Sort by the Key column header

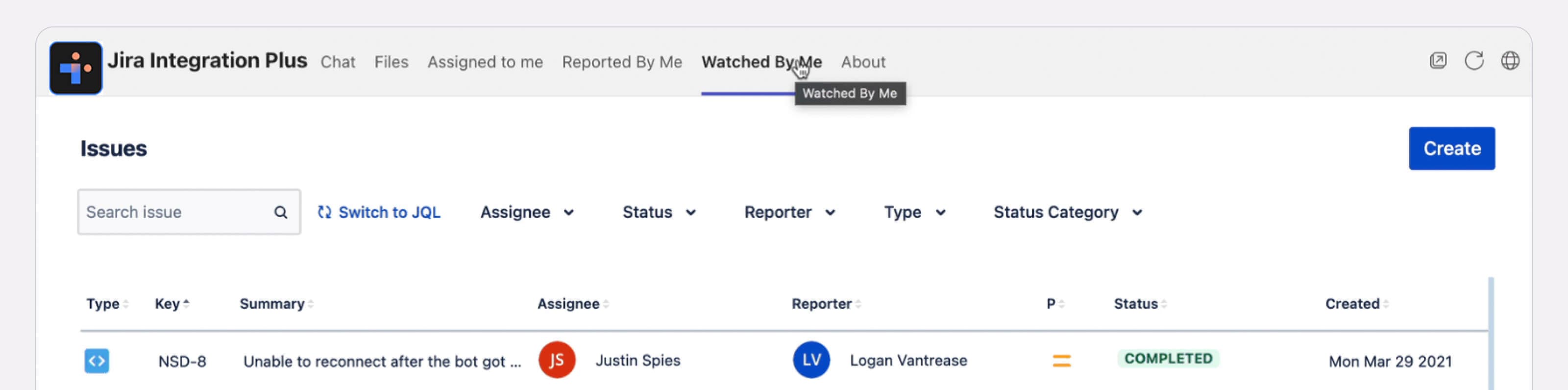pyautogui.click(x=172, y=304)
